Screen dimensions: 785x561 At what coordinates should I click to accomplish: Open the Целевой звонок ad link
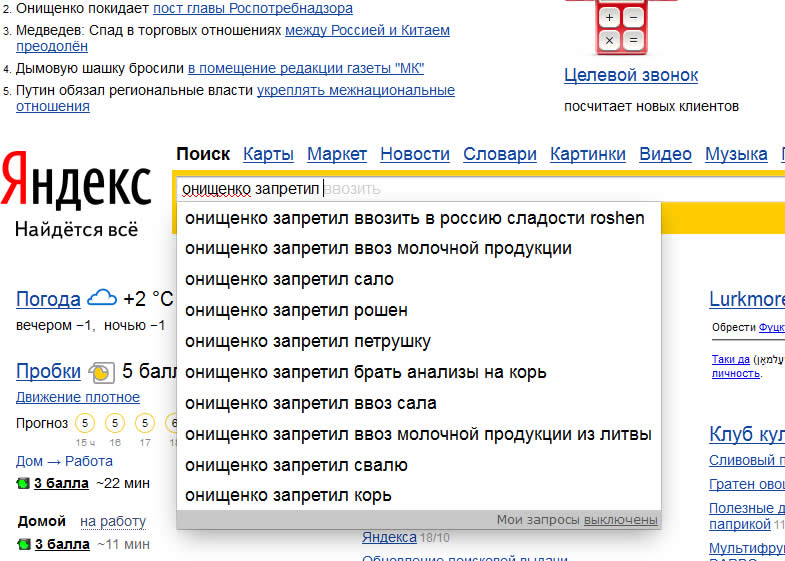pyautogui.click(x=630, y=75)
